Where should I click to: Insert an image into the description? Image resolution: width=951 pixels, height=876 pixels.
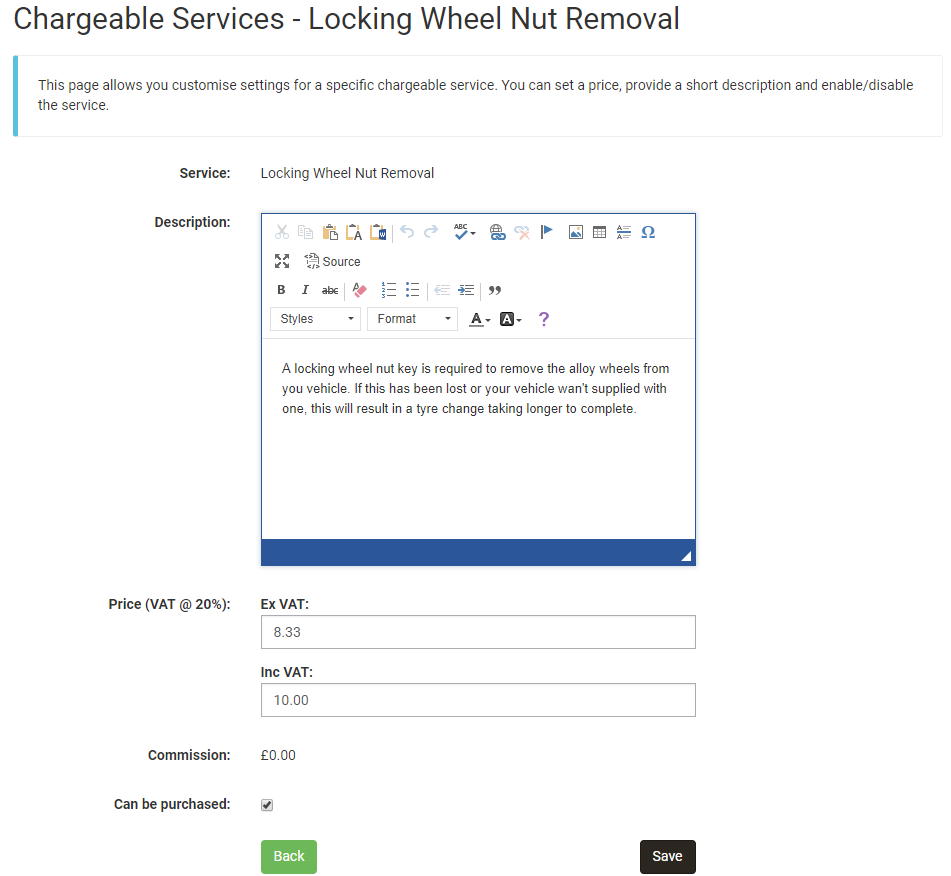coord(576,232)
